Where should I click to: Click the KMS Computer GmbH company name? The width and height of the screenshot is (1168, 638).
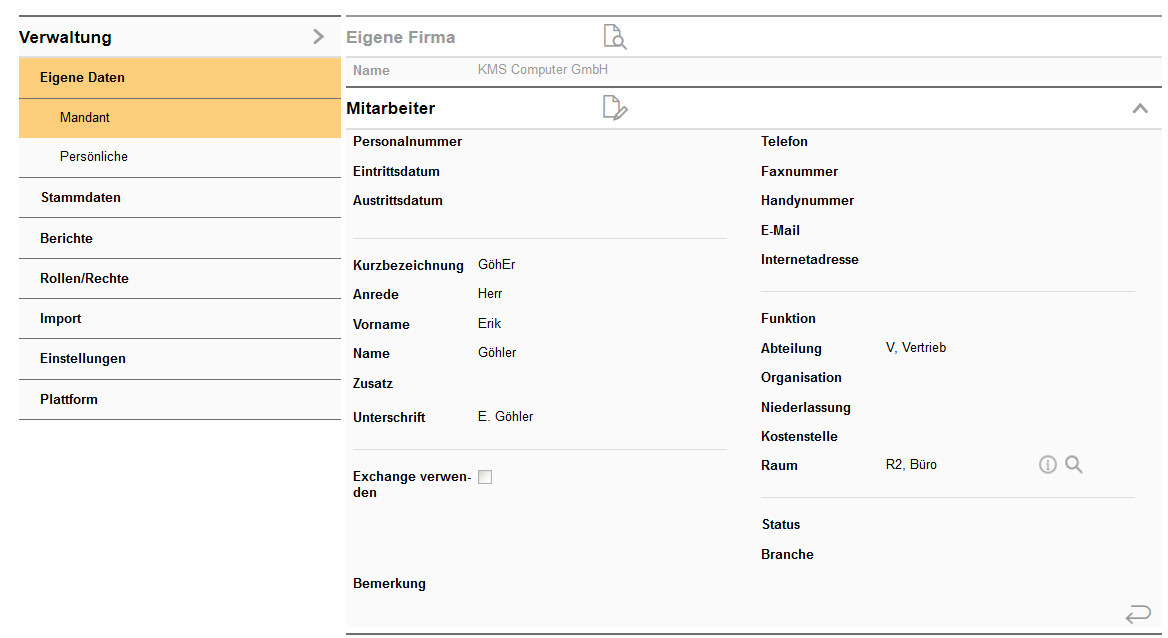[543, 70]
